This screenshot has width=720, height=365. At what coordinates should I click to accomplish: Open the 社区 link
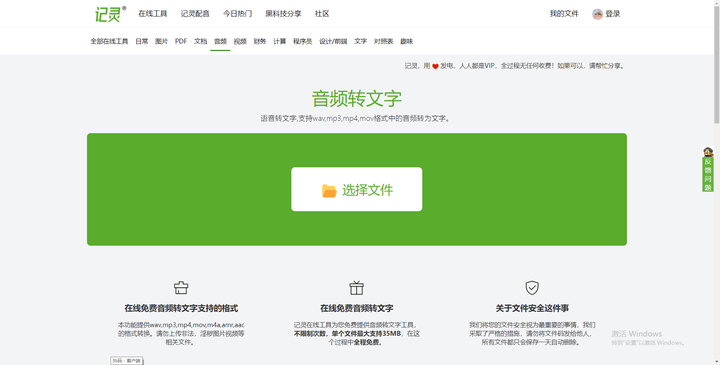click(x=322, y=14)
